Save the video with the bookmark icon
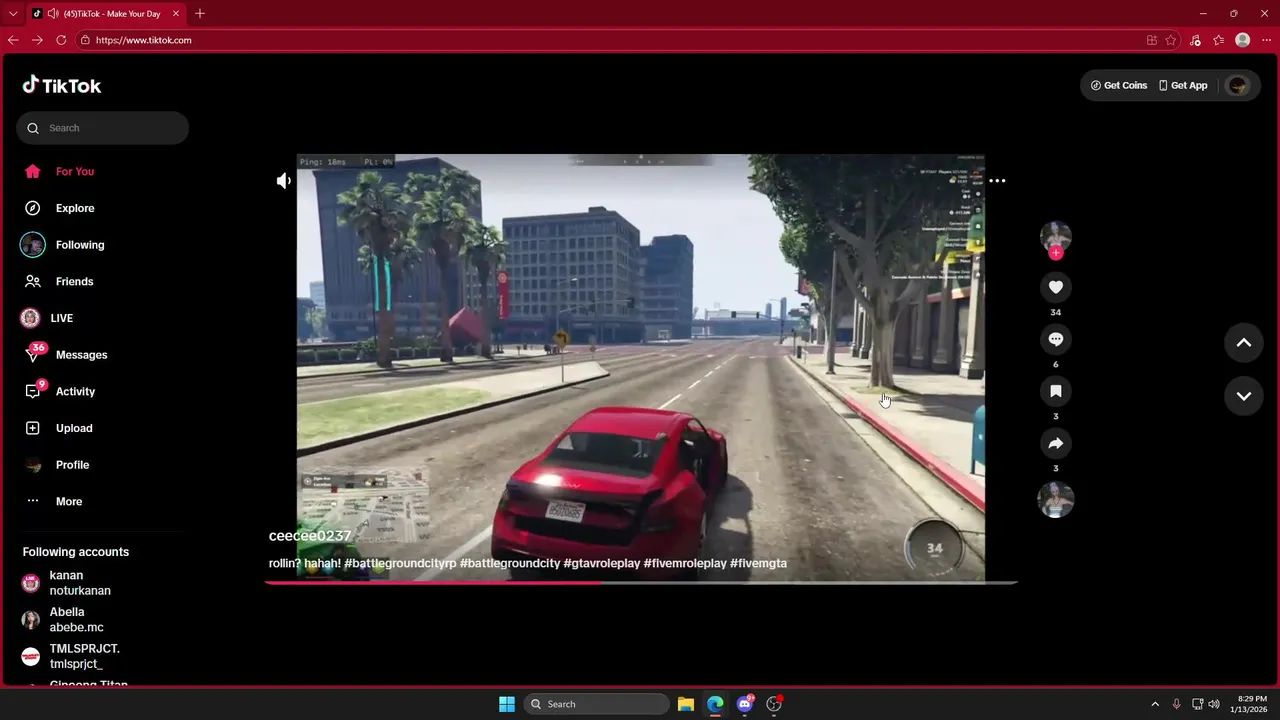This screenshot has width=1280, height=720. coord(1056,391)
